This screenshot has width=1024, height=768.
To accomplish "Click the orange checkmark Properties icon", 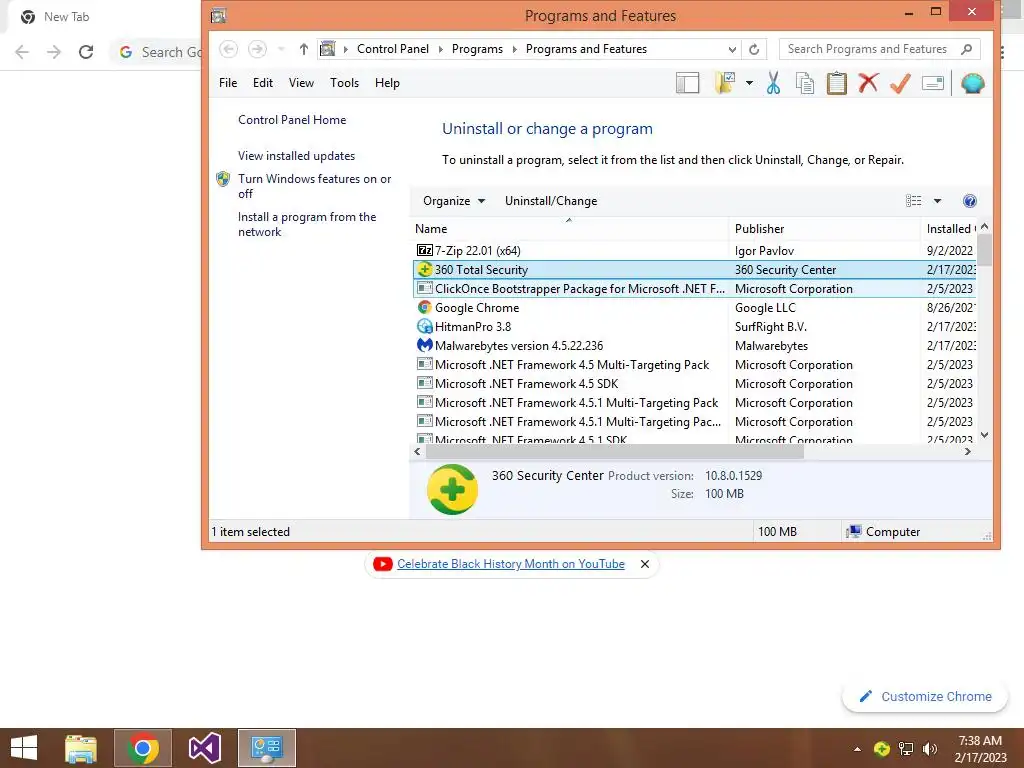I will (x=900, y=83).
